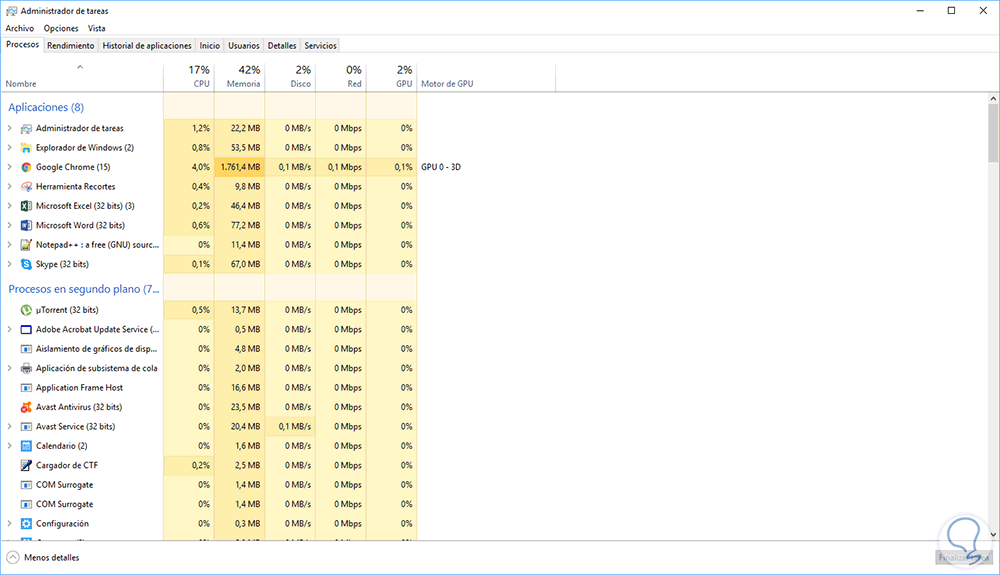1000x575 pixels.
Task: Click the Configuración gear icon
Action: (26, 524)
